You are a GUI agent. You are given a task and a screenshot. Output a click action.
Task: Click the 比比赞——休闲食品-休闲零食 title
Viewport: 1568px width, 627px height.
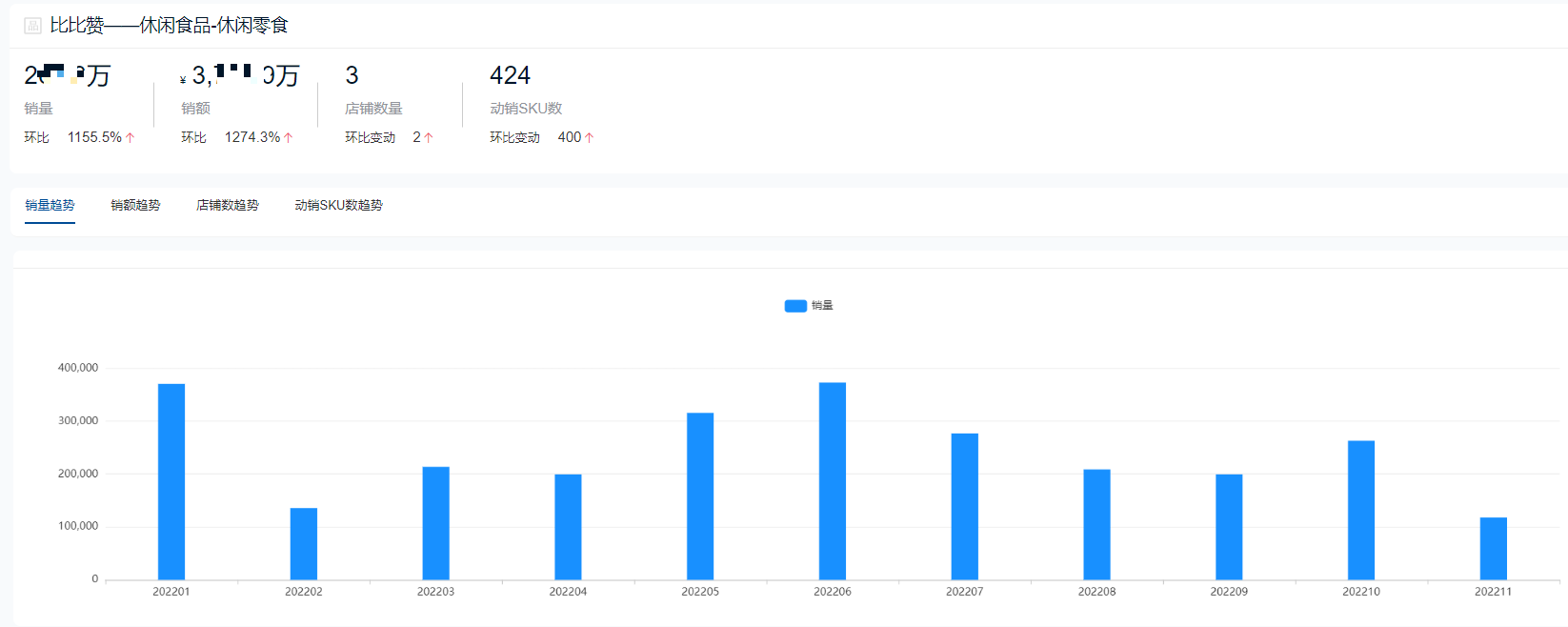(169, 26)
